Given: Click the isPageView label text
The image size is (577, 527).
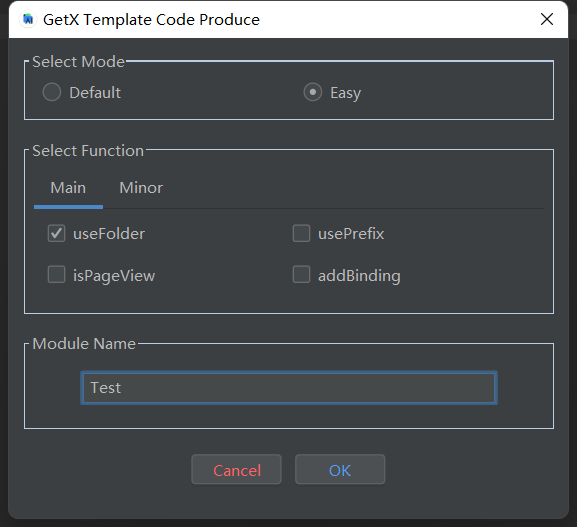Looking at the screenshot, I should pyautogui.click(x=114, y=276).
